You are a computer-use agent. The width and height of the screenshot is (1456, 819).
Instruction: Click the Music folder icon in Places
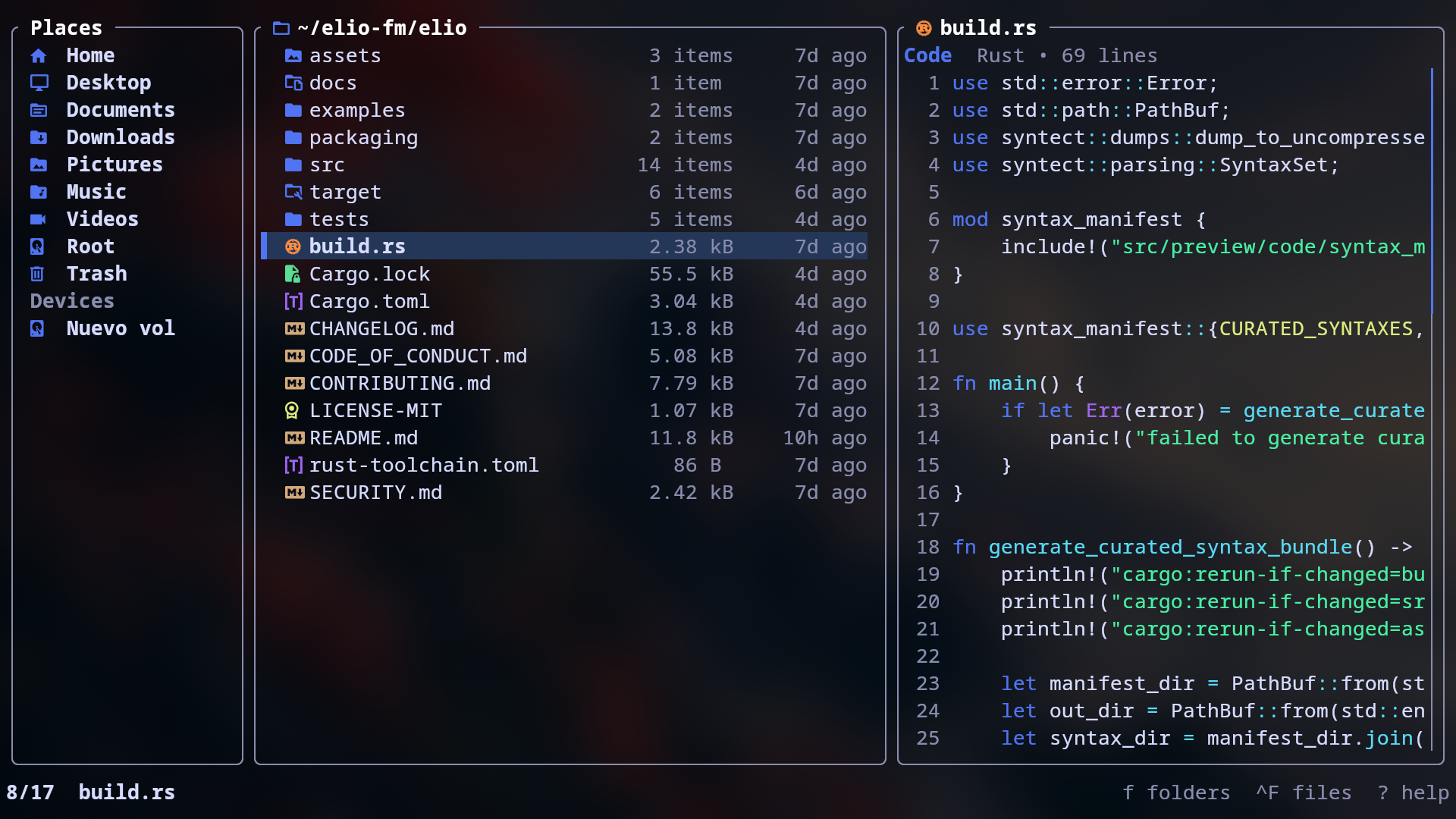pos(39,193)
